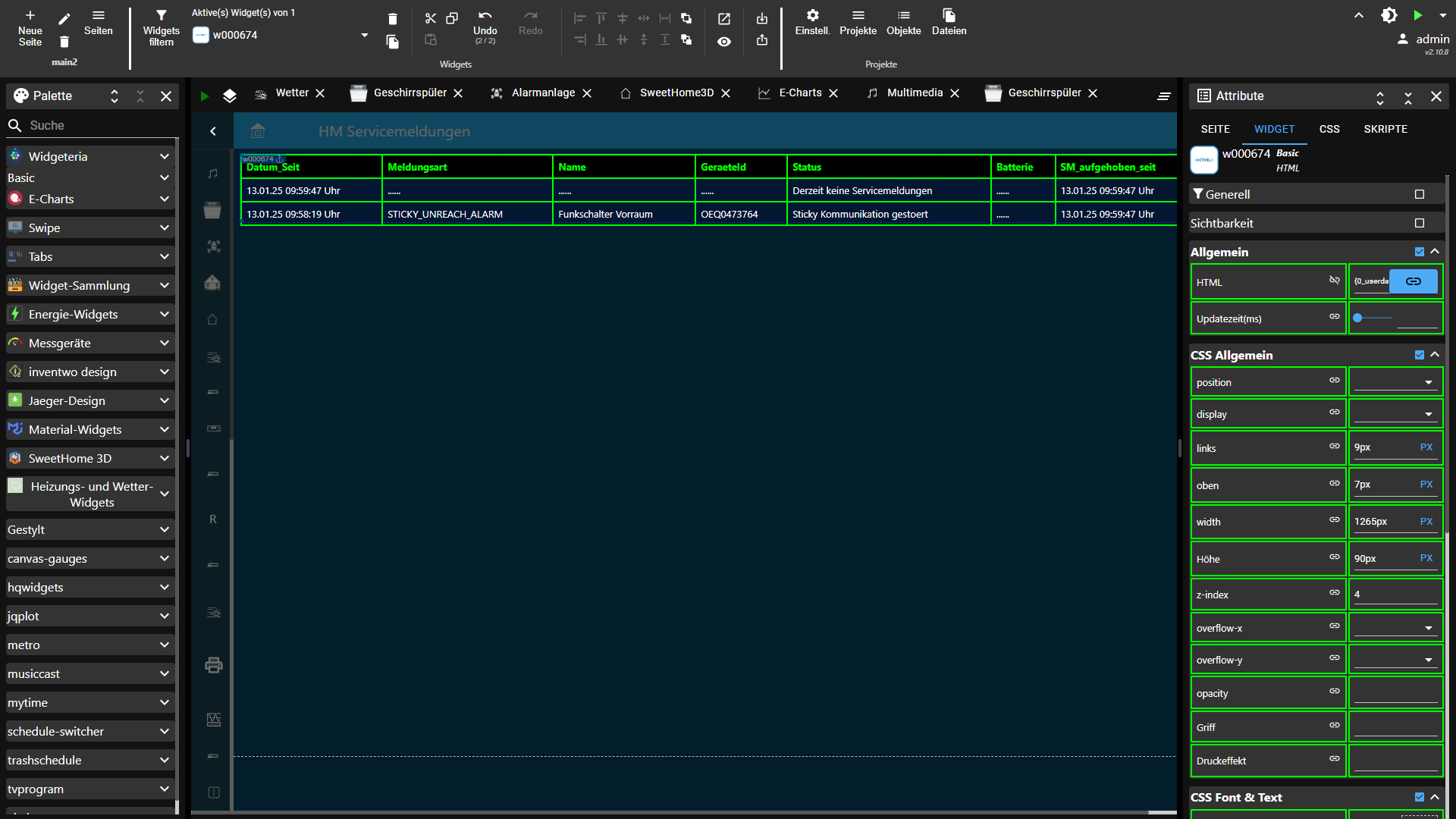Open the Projekte list

click(858, 23)
